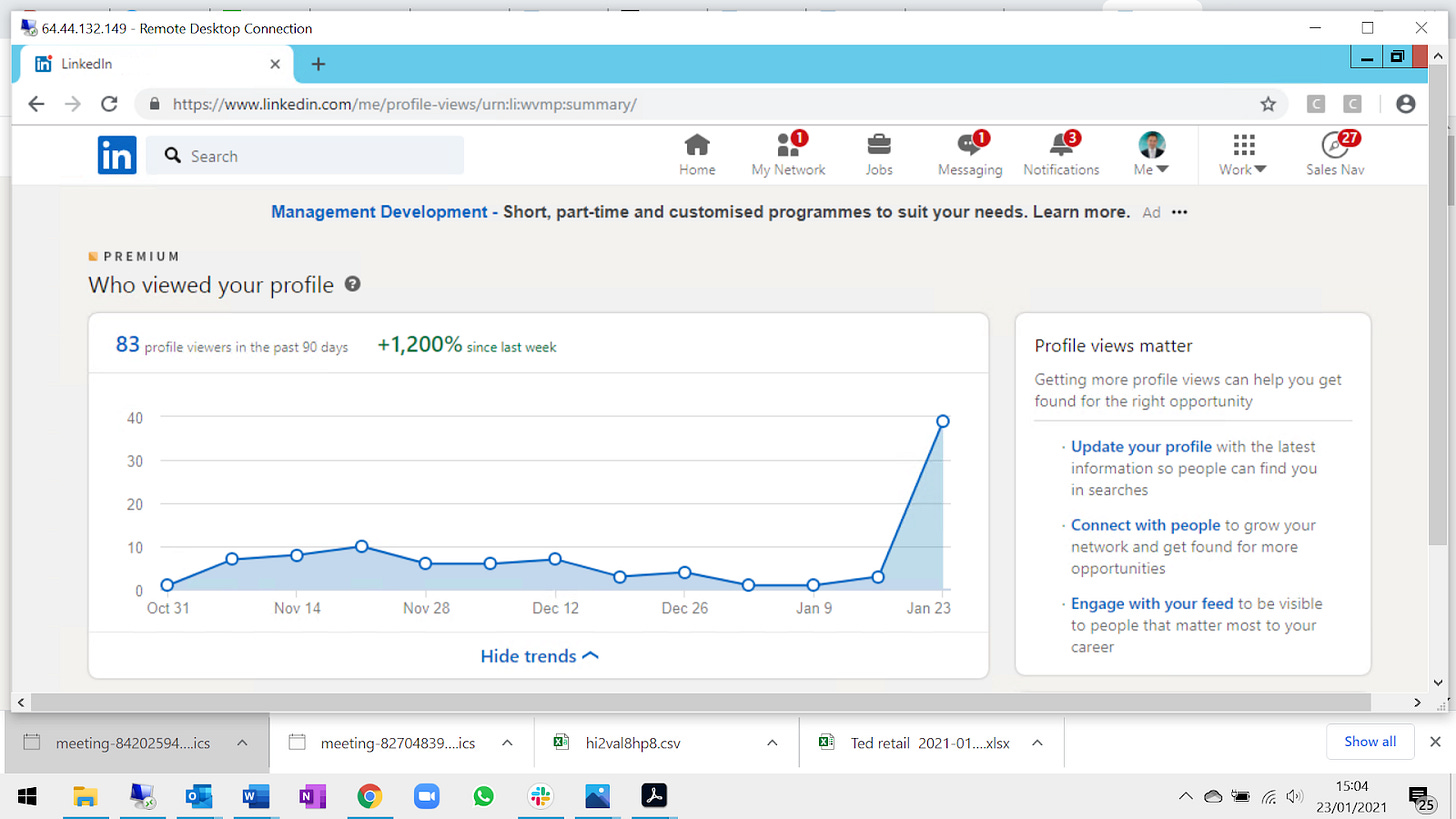Image resolution: width=1456 pixels, height=819 pixels.
Task: Open Windows Start menu
Action: pos(28,796)
